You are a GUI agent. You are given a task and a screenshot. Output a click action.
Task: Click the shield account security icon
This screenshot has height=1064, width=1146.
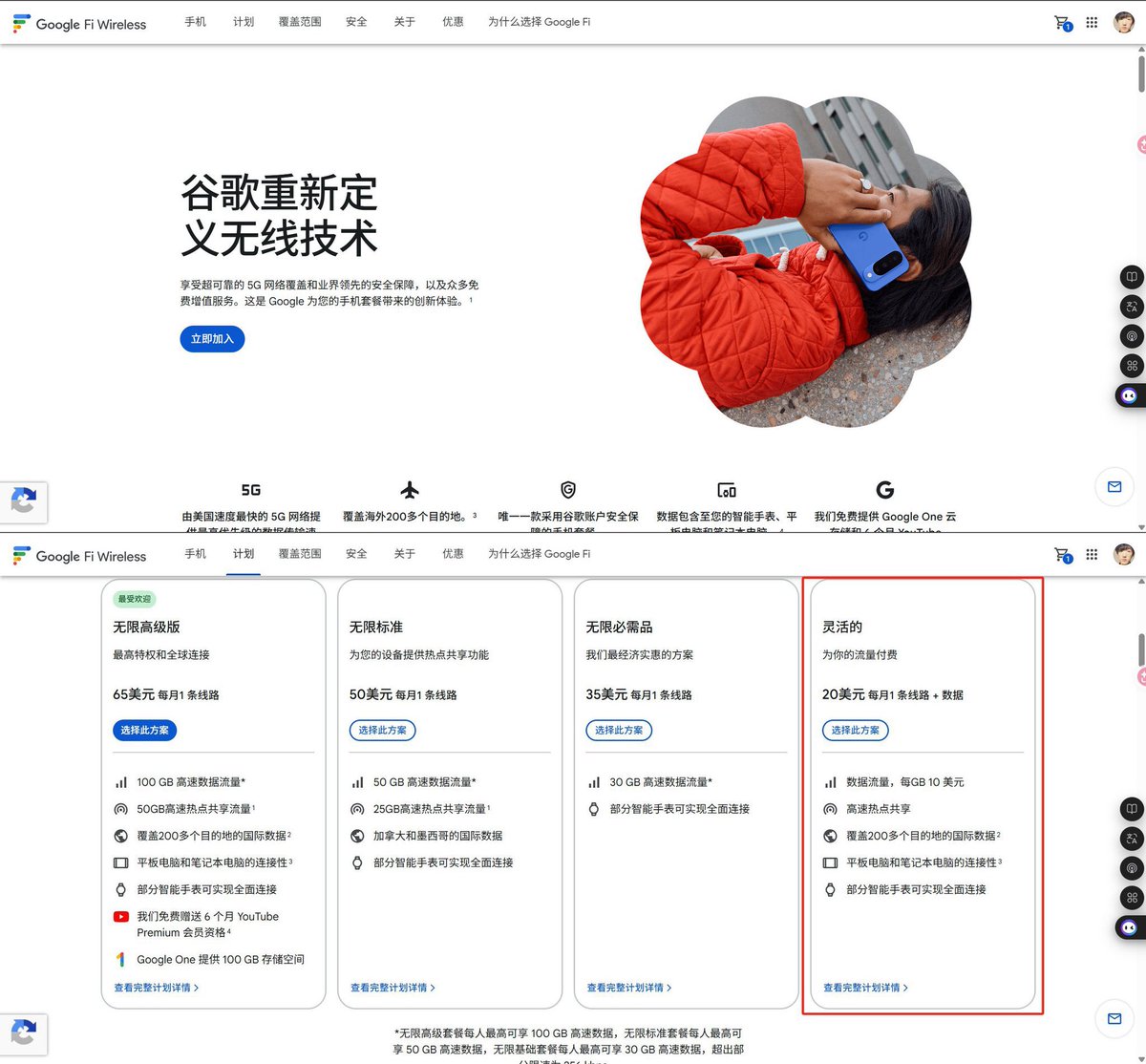[x=568, y=490]
